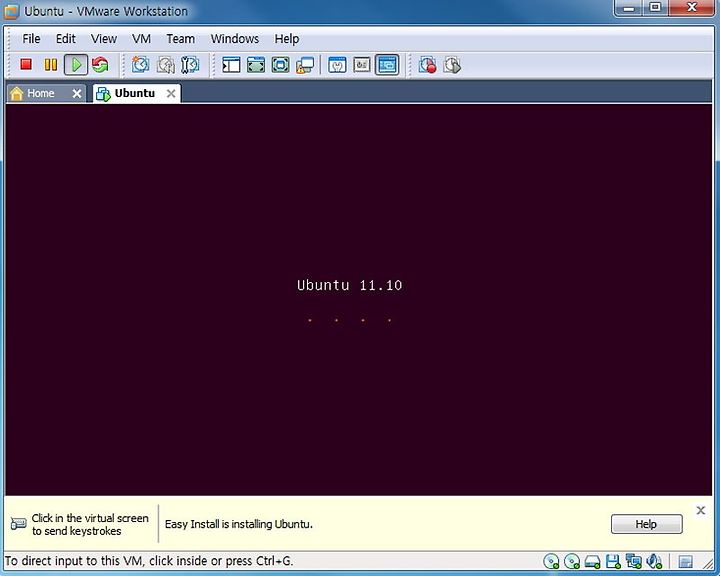The height and width of the screenshot is (576, 720).
Task: Click the Help button in Easy Install bar
Action: click(647, 524)
